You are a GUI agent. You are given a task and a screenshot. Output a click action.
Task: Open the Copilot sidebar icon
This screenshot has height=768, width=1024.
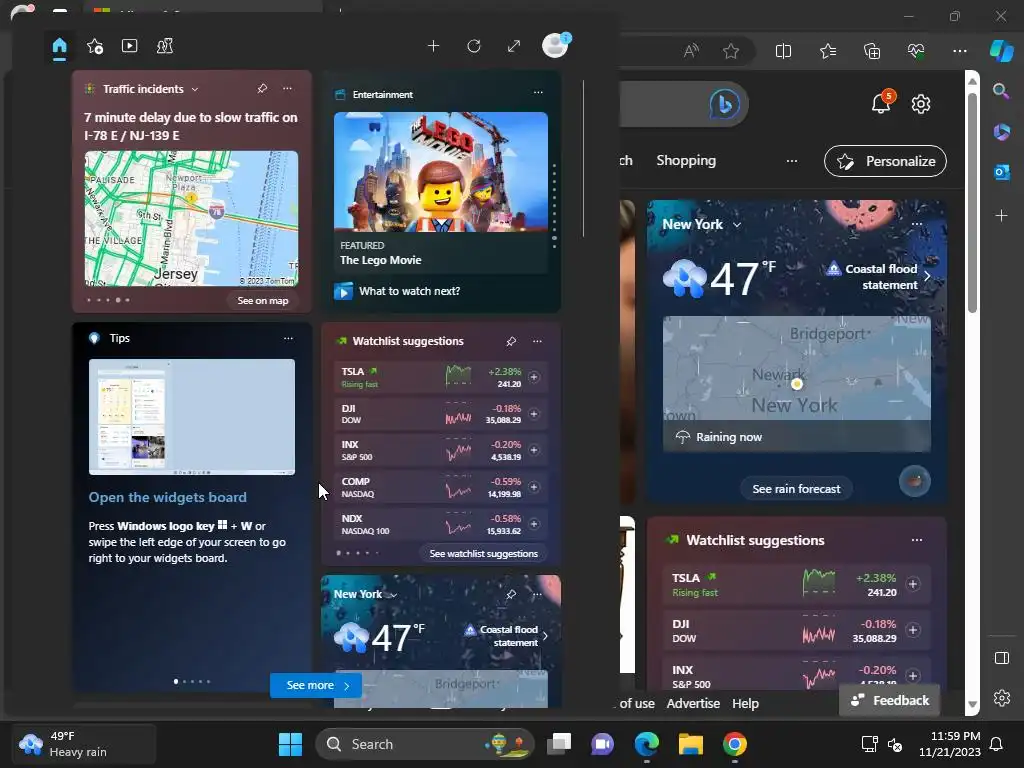tap(1001, 51)
